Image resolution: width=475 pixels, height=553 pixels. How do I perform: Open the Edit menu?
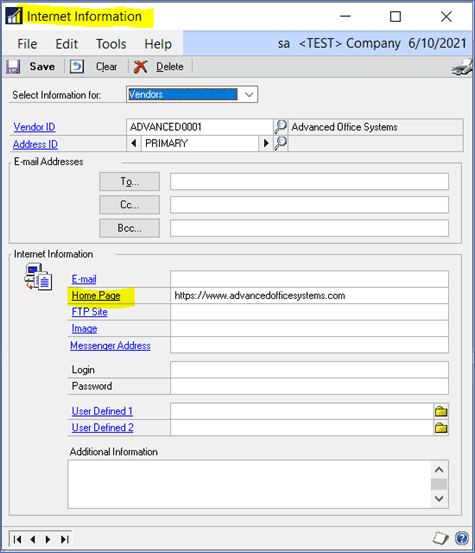pos(66,44)
